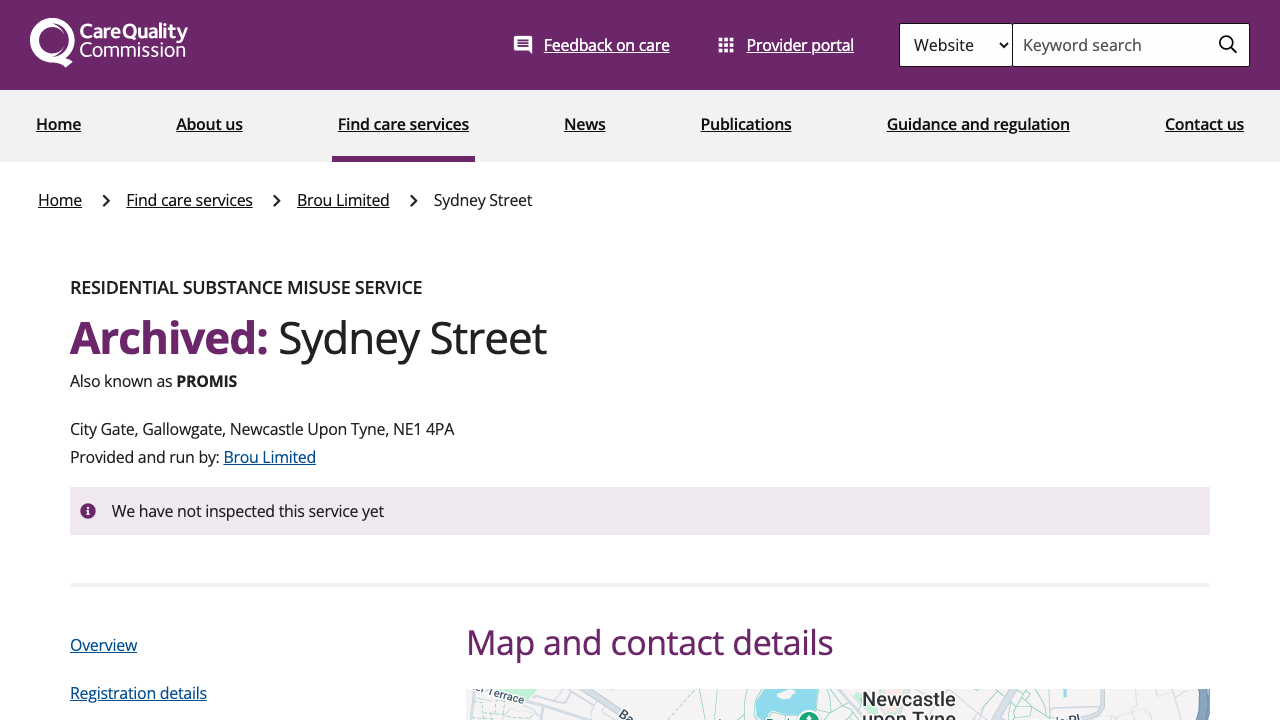Follow the Feedback on care link
This screenshot has width=1280, height=720.
pyautogui.click(x=606, y=45)
